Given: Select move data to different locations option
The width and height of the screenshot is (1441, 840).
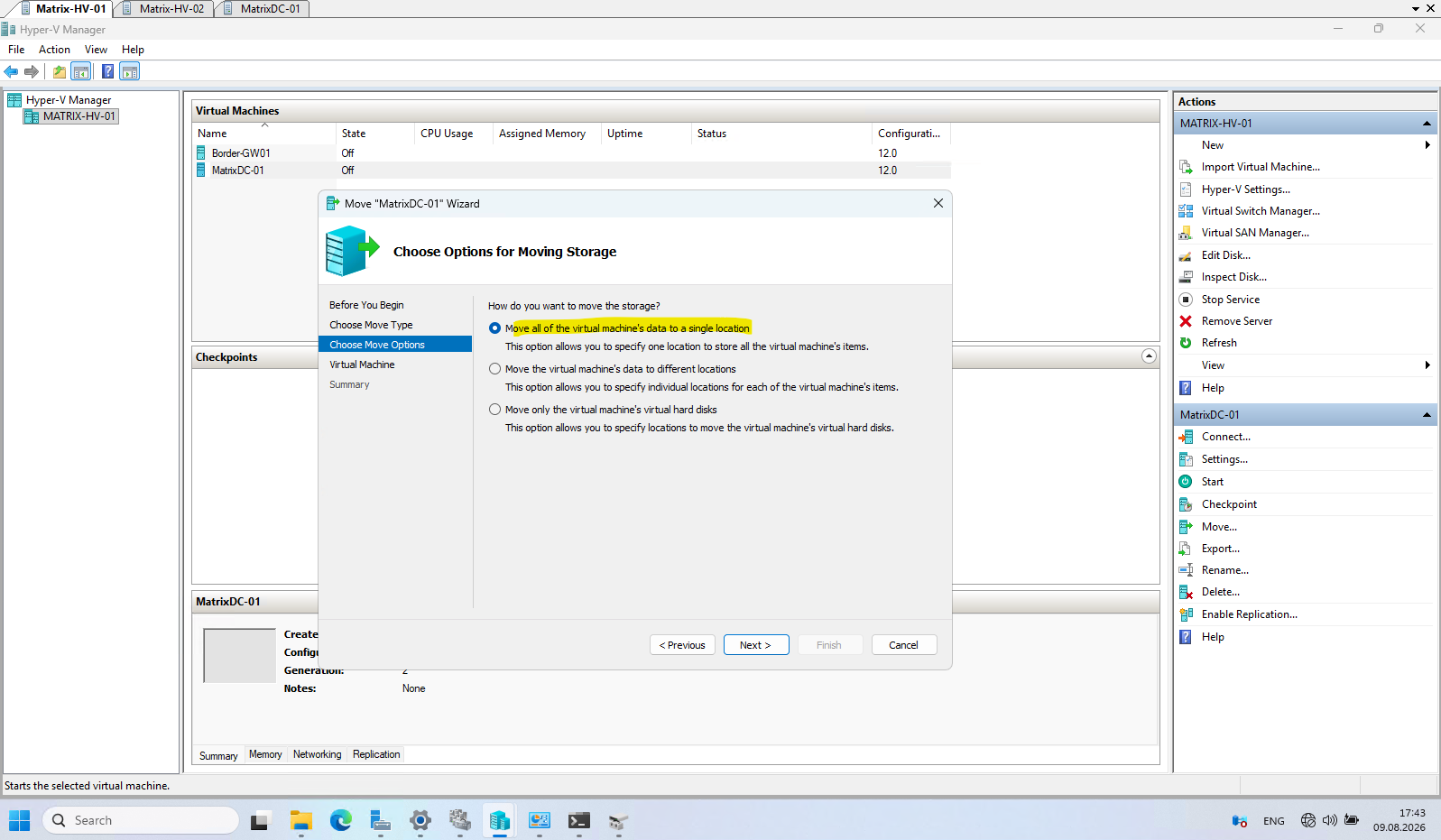Looking at the screenshot, I should tap(494, 369).
